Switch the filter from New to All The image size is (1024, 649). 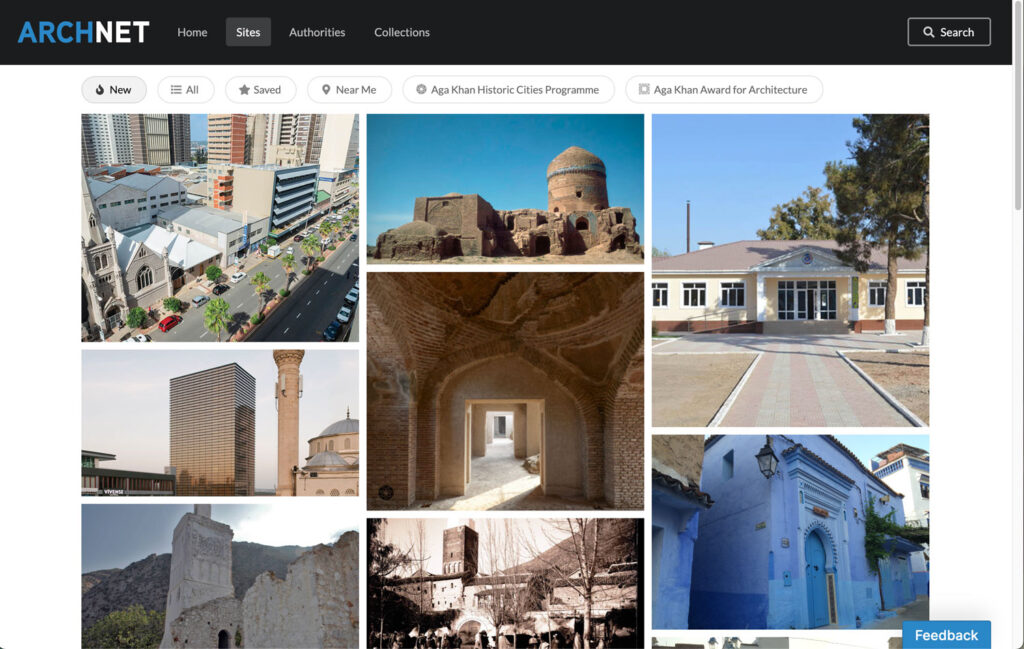pyautogui.click(x=185, y=89)
